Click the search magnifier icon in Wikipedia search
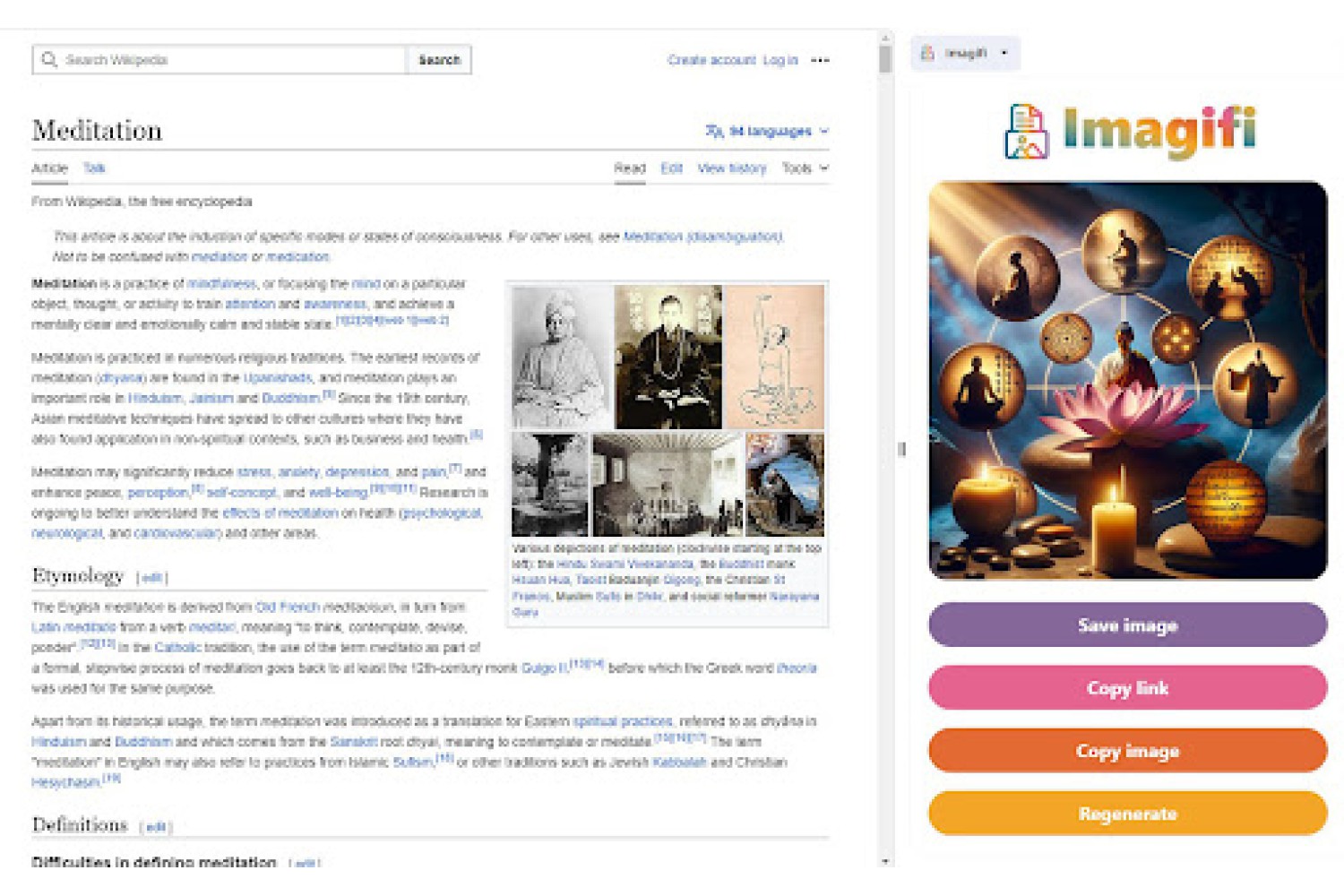Image resolution: width=1344 pixels, height=896 pixels. (x=49, y=60)
